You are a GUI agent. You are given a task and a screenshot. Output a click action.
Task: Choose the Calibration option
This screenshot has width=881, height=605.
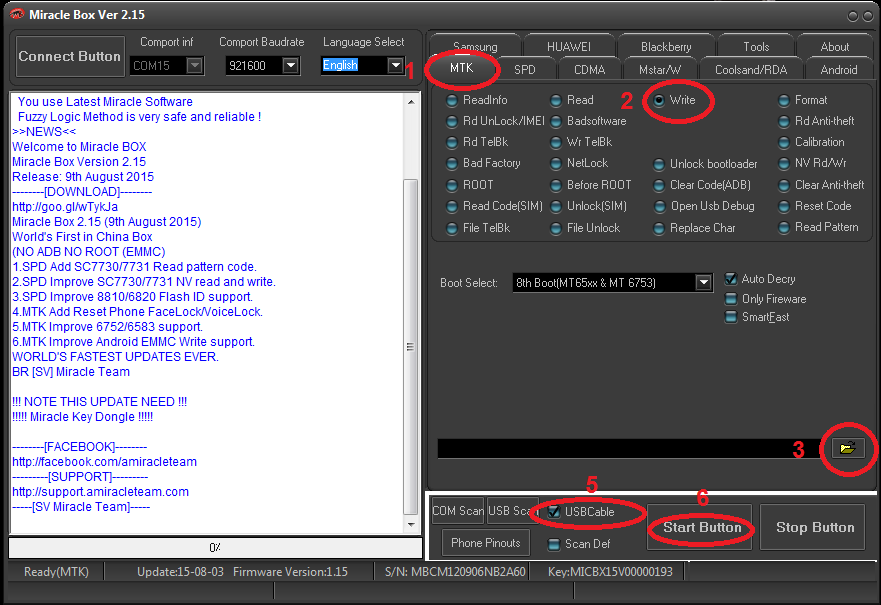[811, 142]
